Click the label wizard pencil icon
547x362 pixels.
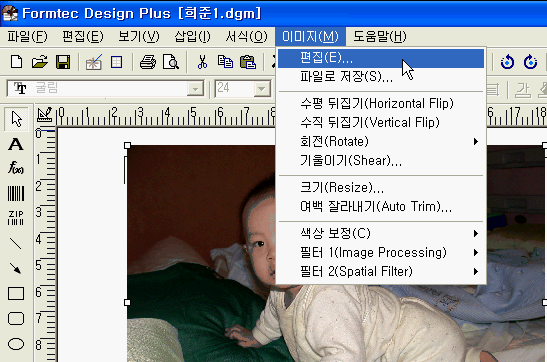[x=93, y=62]
